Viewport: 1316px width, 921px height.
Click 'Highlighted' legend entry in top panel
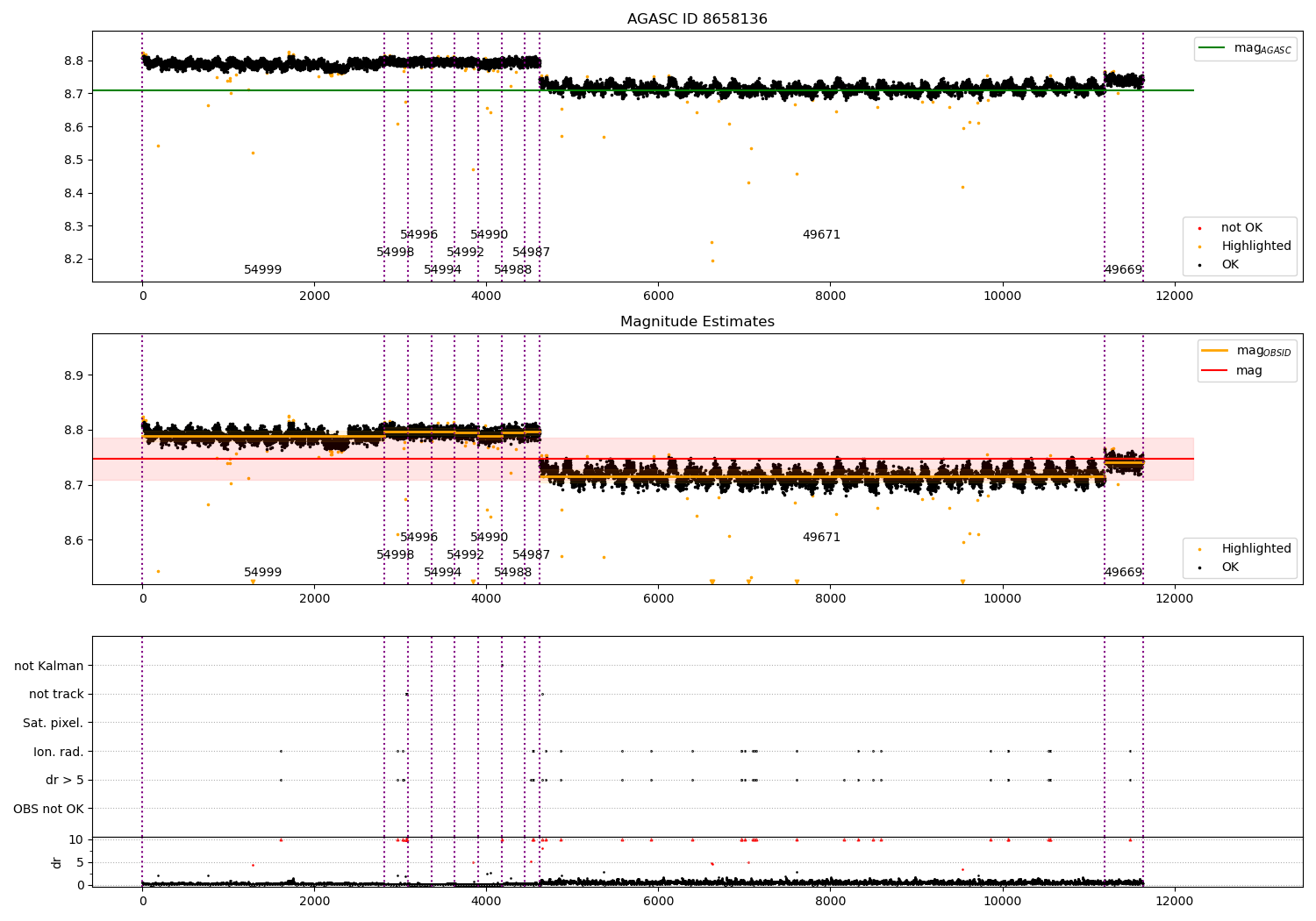[1256, 246]
